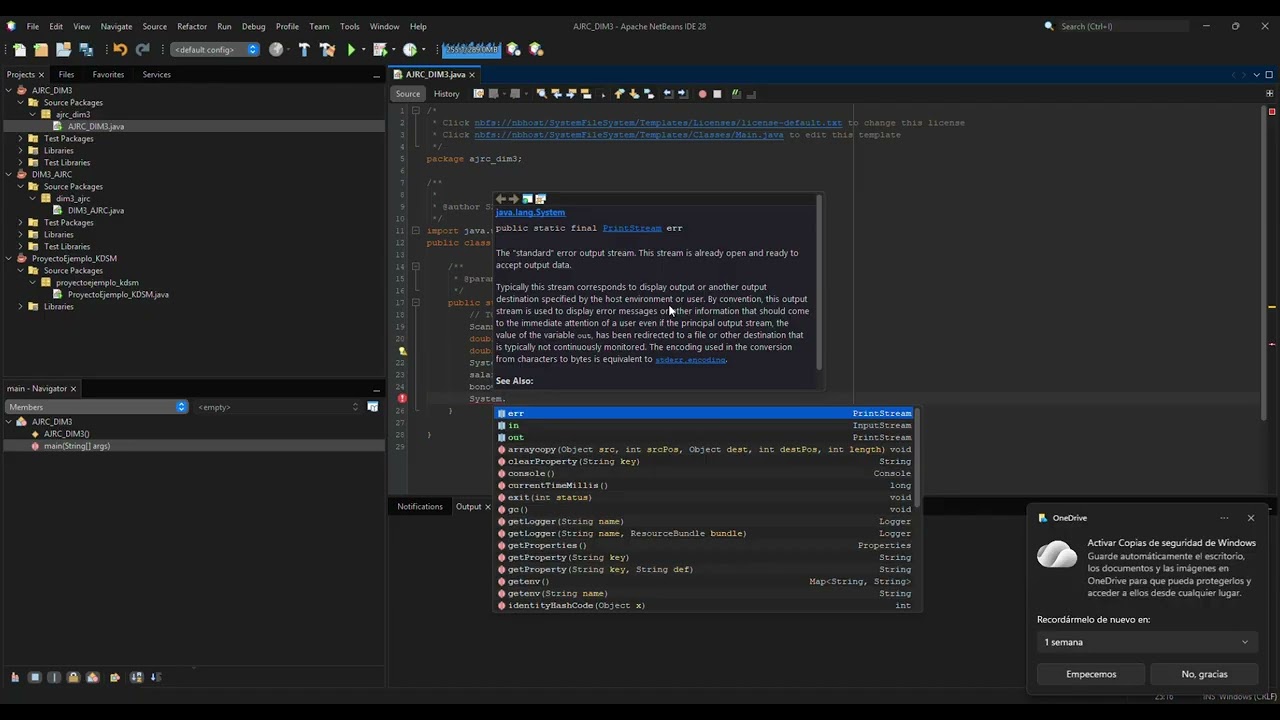Open the Members dropdown in Navigator

coord(97,407)
